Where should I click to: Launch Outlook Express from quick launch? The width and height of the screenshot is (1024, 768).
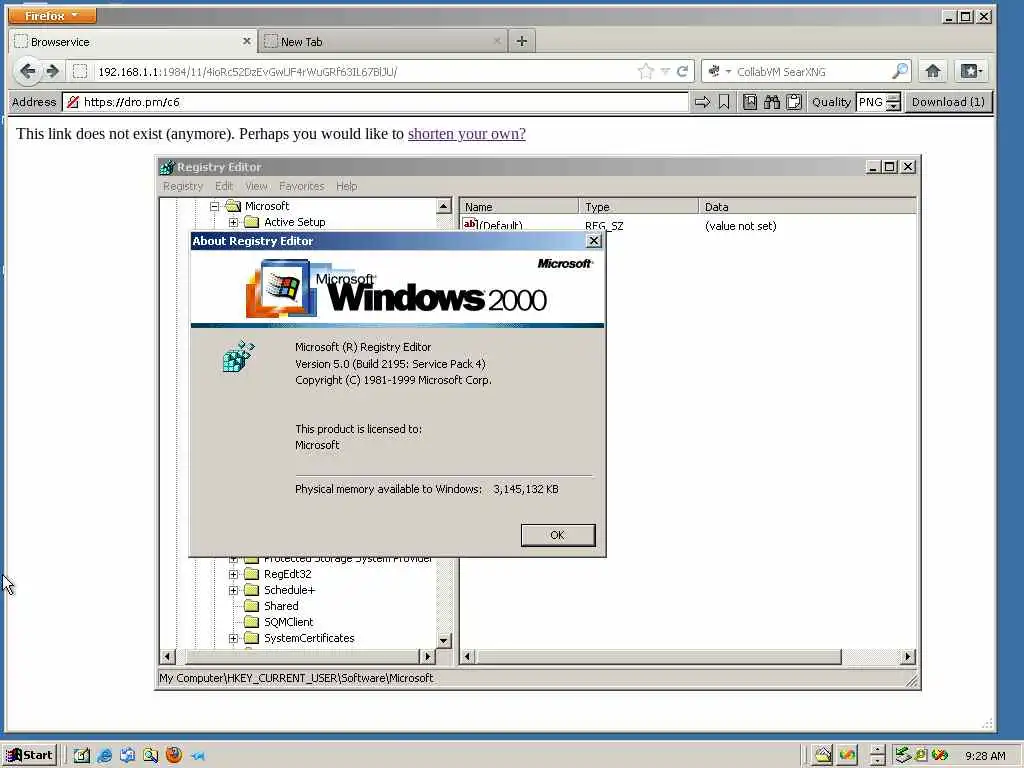pyautogui.click(x=127, y=755)
